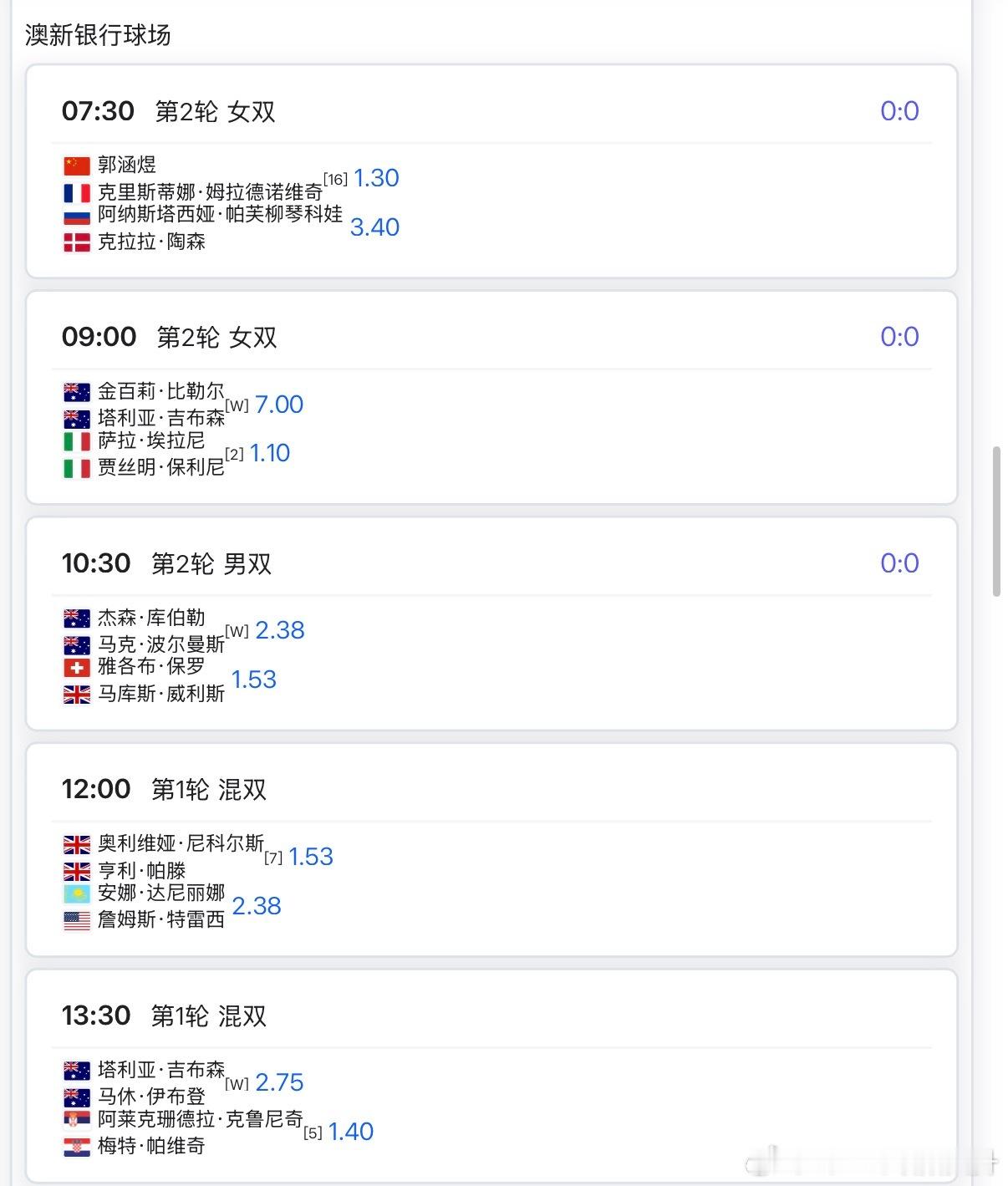Image resolution: width=1008 pixels, height=1186 pixels.
Task: Select the 2.75 odds in the 13:30 match
Action: tap(279, 1082)
